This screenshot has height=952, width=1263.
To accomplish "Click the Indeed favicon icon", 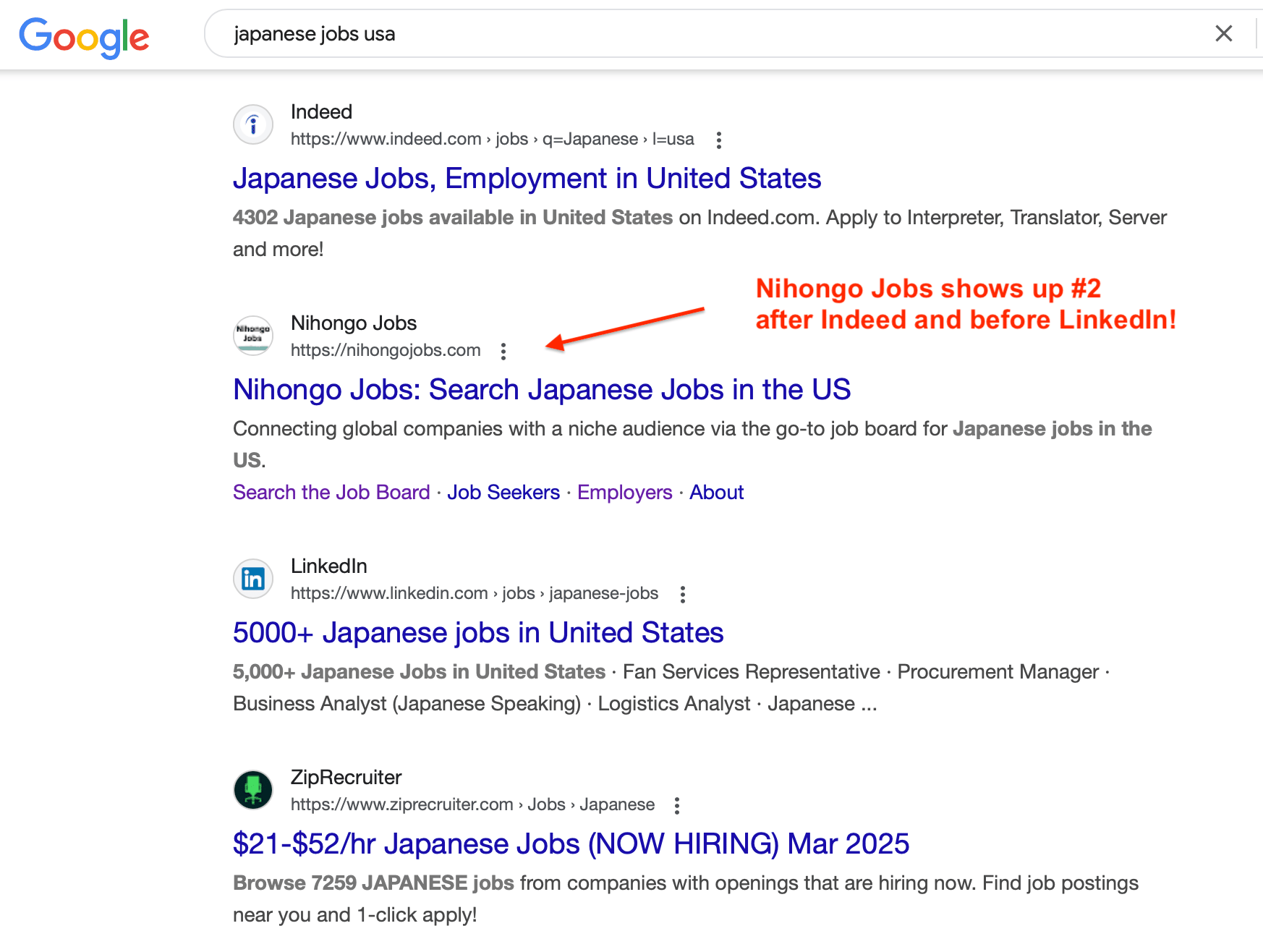I will point(253,124).
